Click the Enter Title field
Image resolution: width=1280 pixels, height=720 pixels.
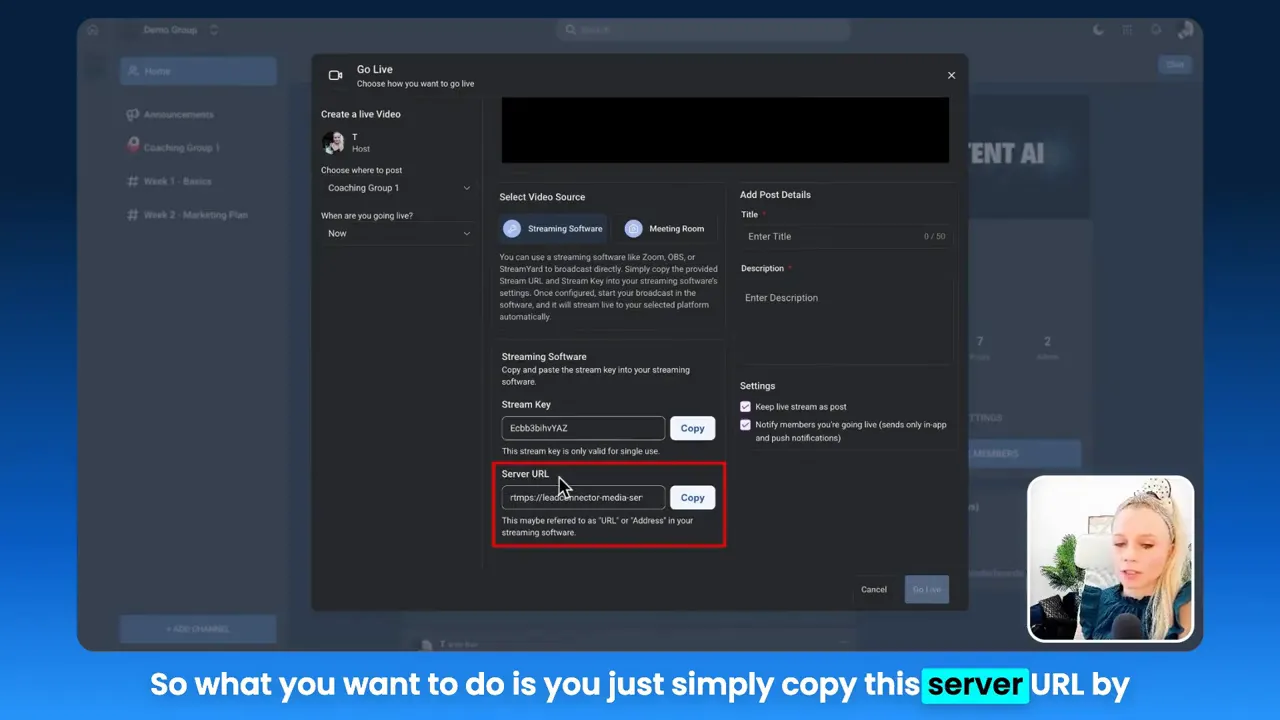pos(846,236)
